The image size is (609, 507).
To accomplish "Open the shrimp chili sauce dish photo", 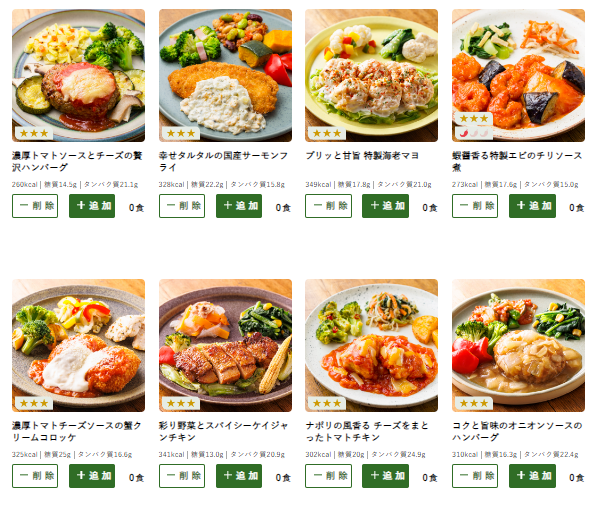I will [519, 75].
